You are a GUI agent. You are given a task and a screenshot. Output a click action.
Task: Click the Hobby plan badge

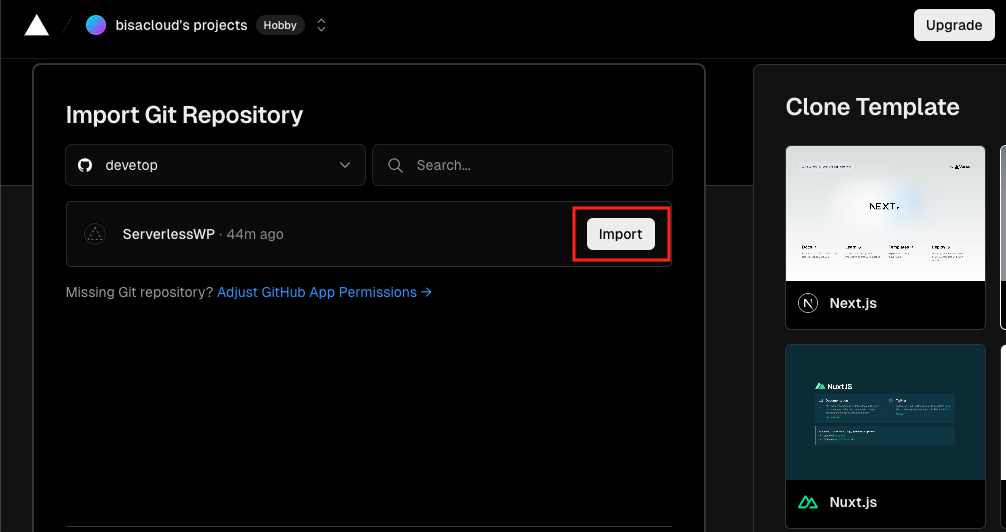tap(280, 25)
